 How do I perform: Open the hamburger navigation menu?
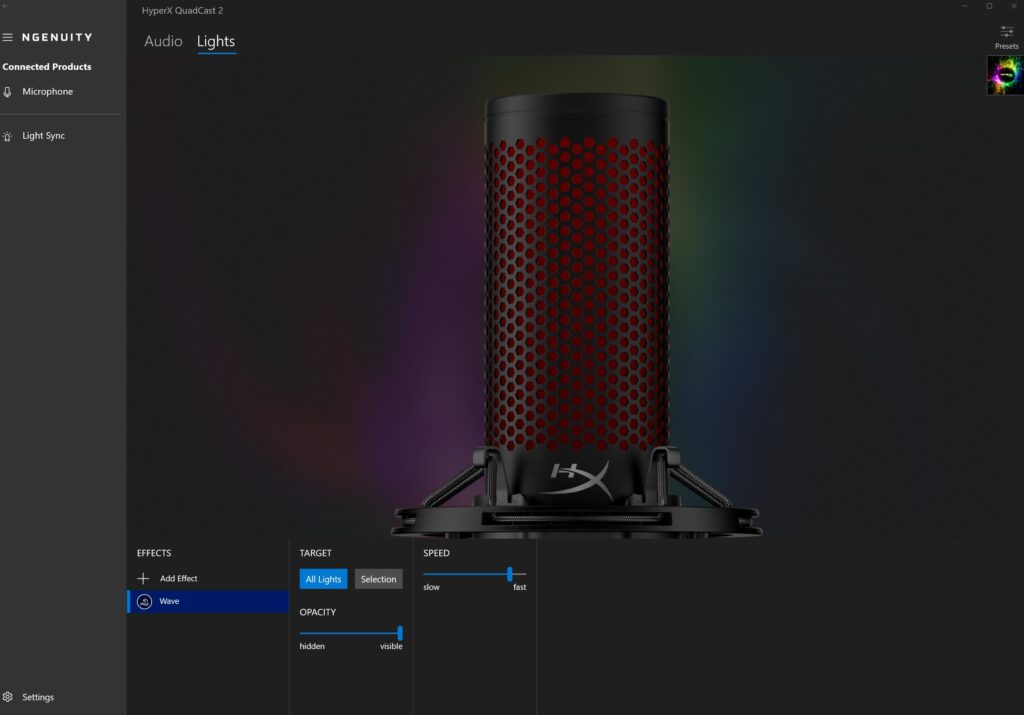coord(8,38)
